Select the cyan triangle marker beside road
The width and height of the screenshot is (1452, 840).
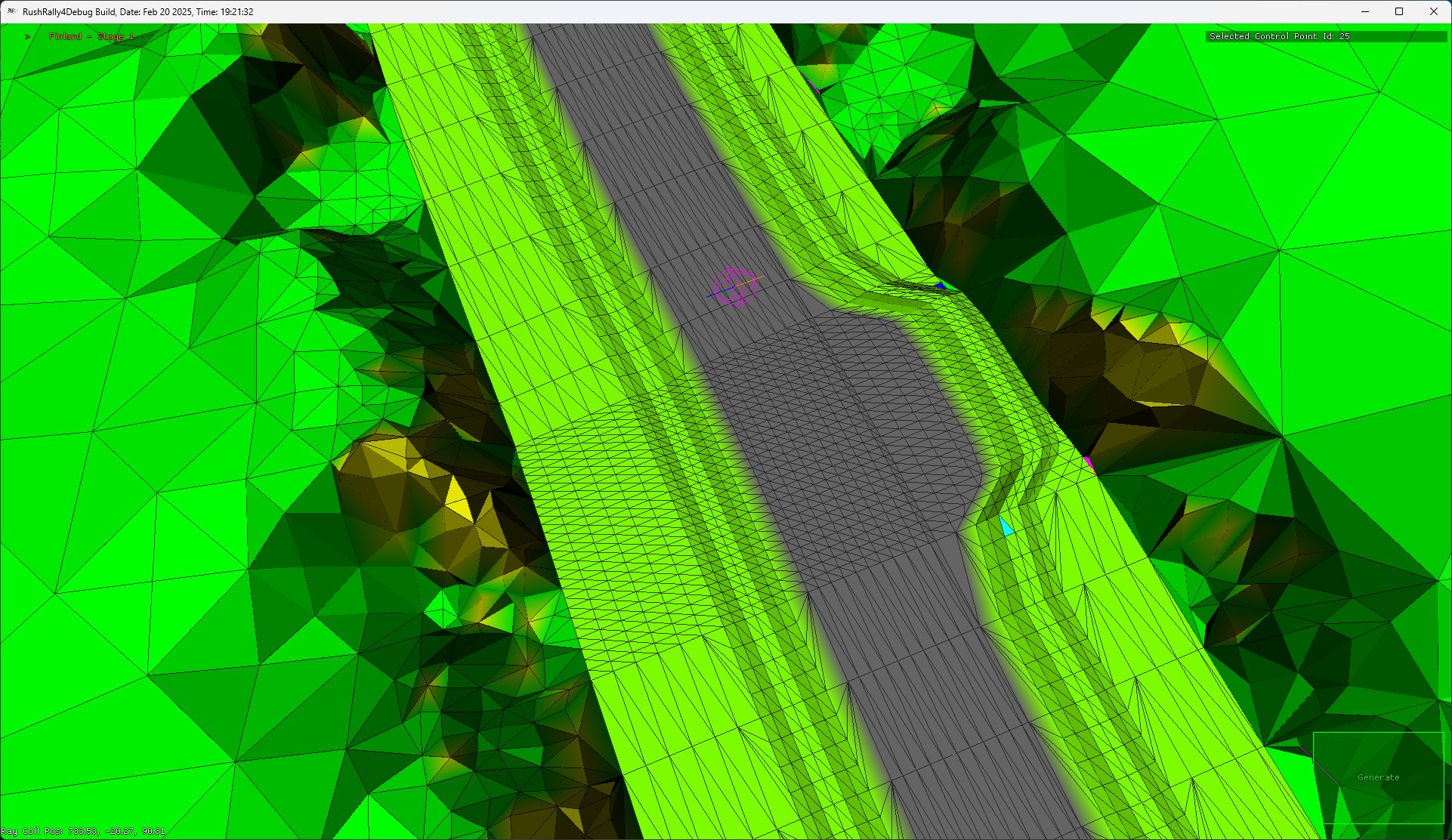pyautogui.click(x=1006, y=527)
